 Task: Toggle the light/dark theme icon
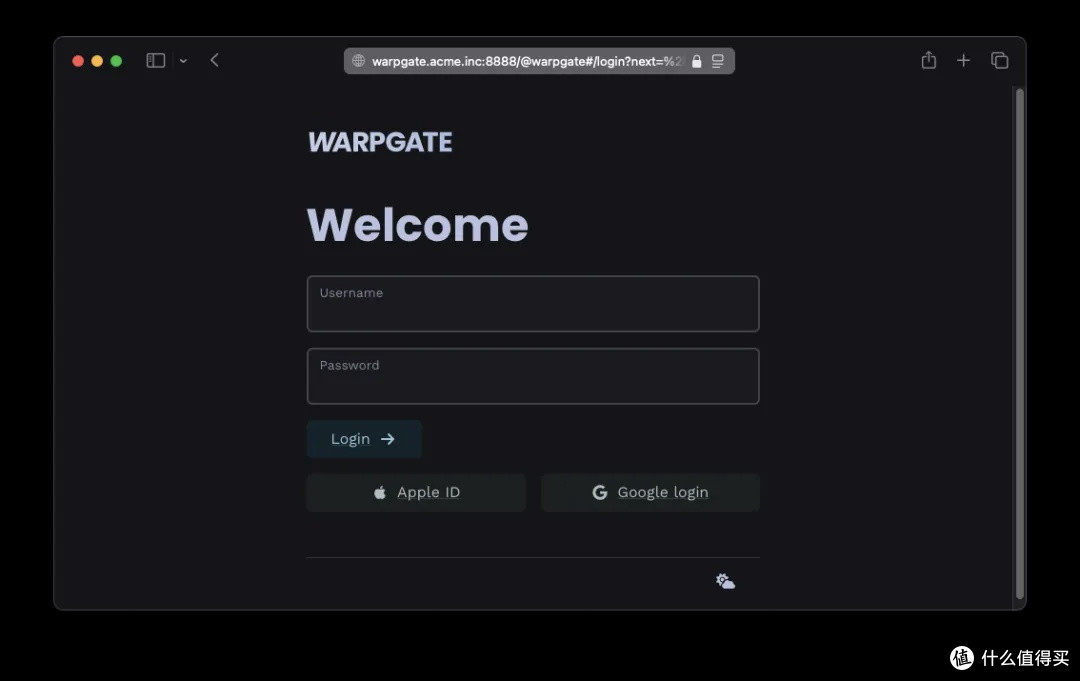pos(725,581)
